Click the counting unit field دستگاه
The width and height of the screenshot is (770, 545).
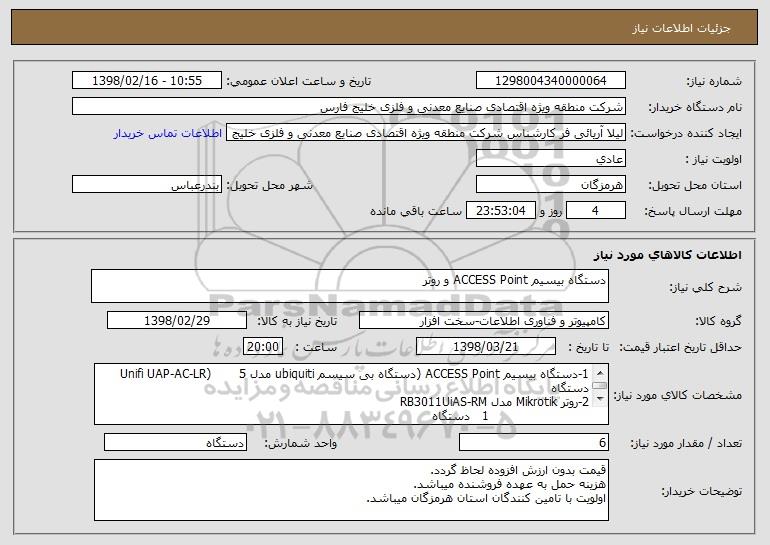tap(175, 442)
